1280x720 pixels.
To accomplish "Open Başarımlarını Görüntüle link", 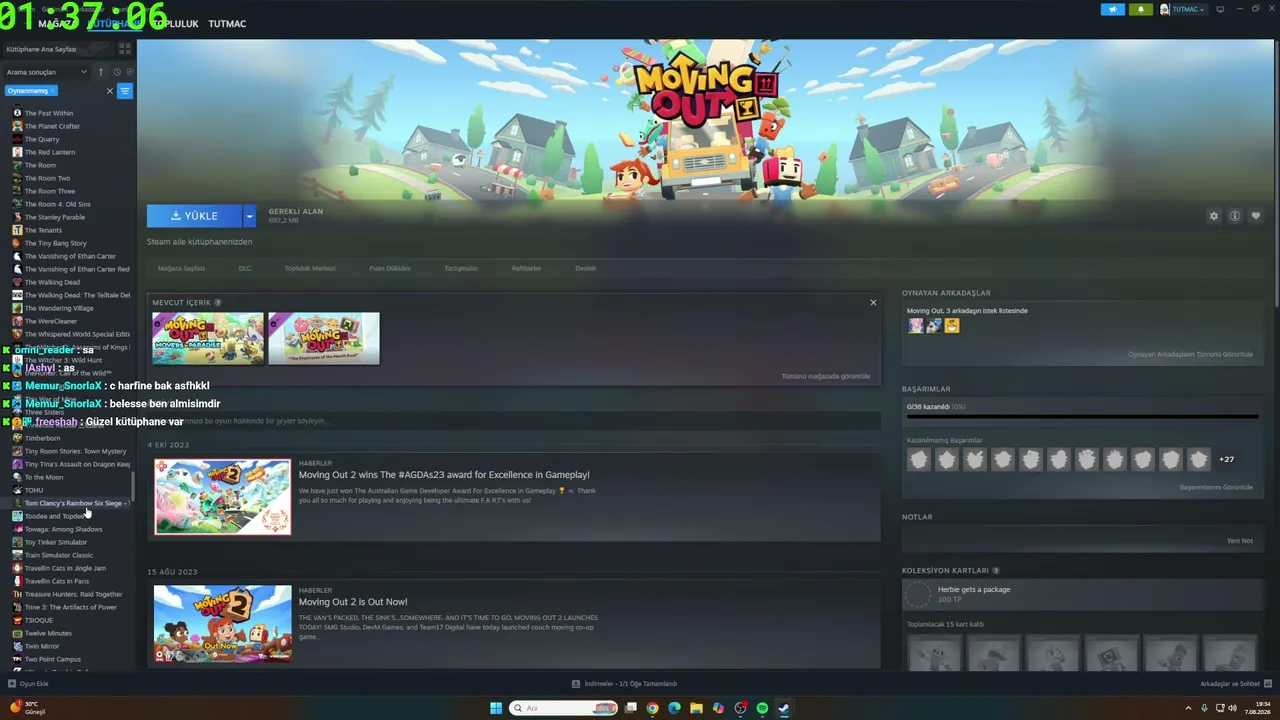I will [x=1216, y=487].
